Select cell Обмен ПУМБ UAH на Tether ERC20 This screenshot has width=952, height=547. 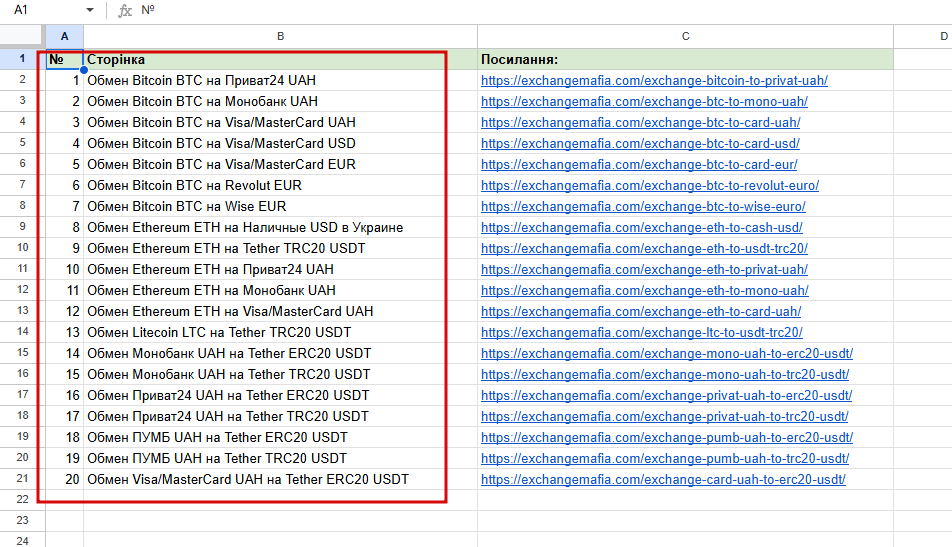tap(280, 438)
